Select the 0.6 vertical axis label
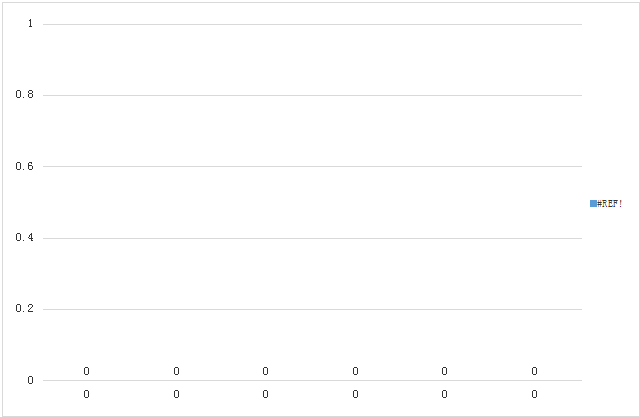This screenshot has width=640, height=417. (x=24, y=166)
